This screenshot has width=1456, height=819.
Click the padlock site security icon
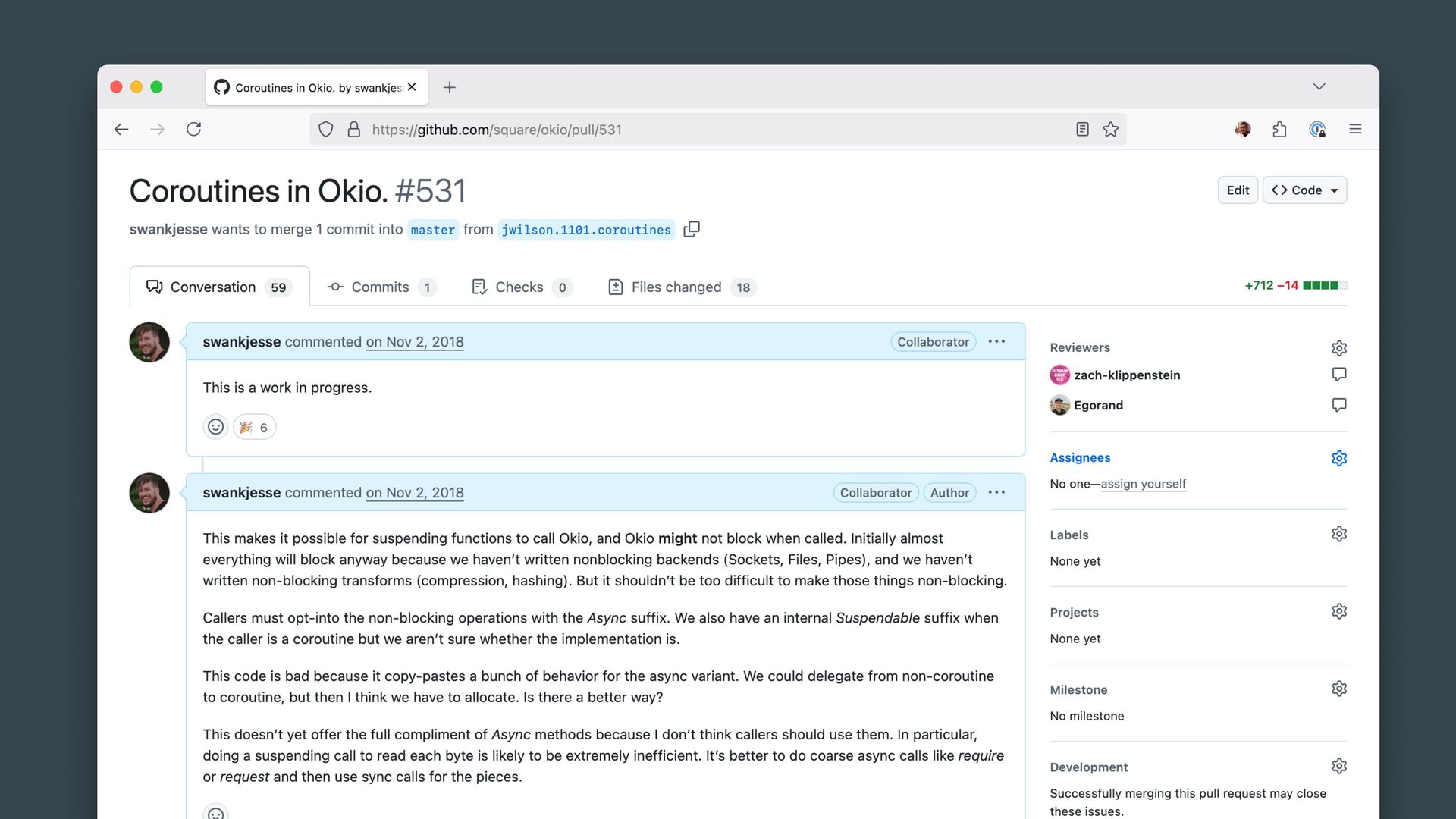pos(354,130)
